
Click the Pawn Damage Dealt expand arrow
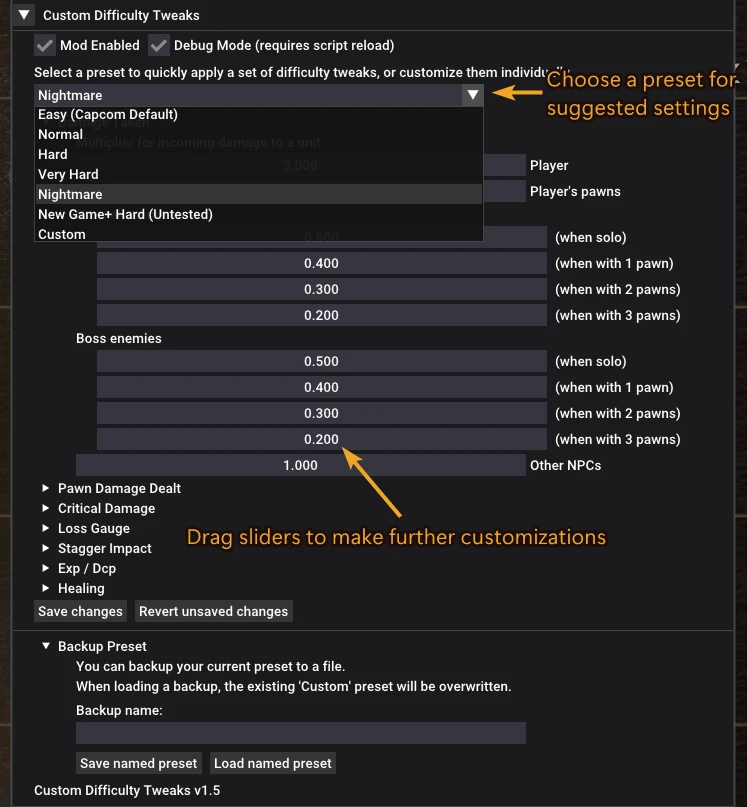[x=45, y=488]
